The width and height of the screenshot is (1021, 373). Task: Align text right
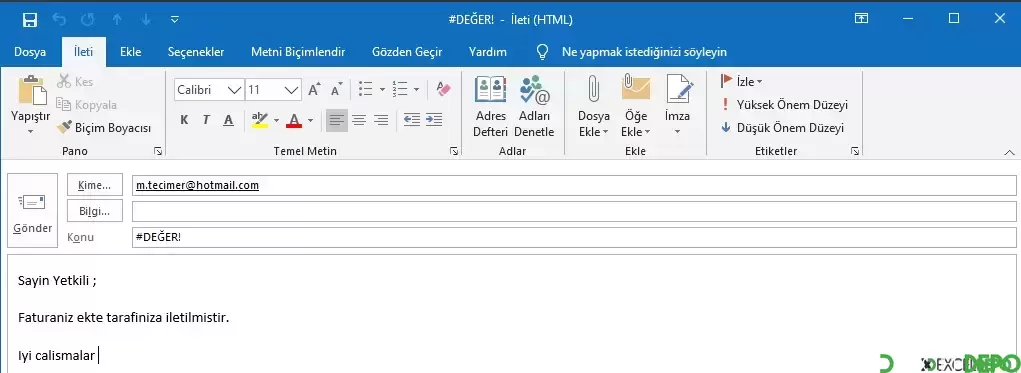381,120
